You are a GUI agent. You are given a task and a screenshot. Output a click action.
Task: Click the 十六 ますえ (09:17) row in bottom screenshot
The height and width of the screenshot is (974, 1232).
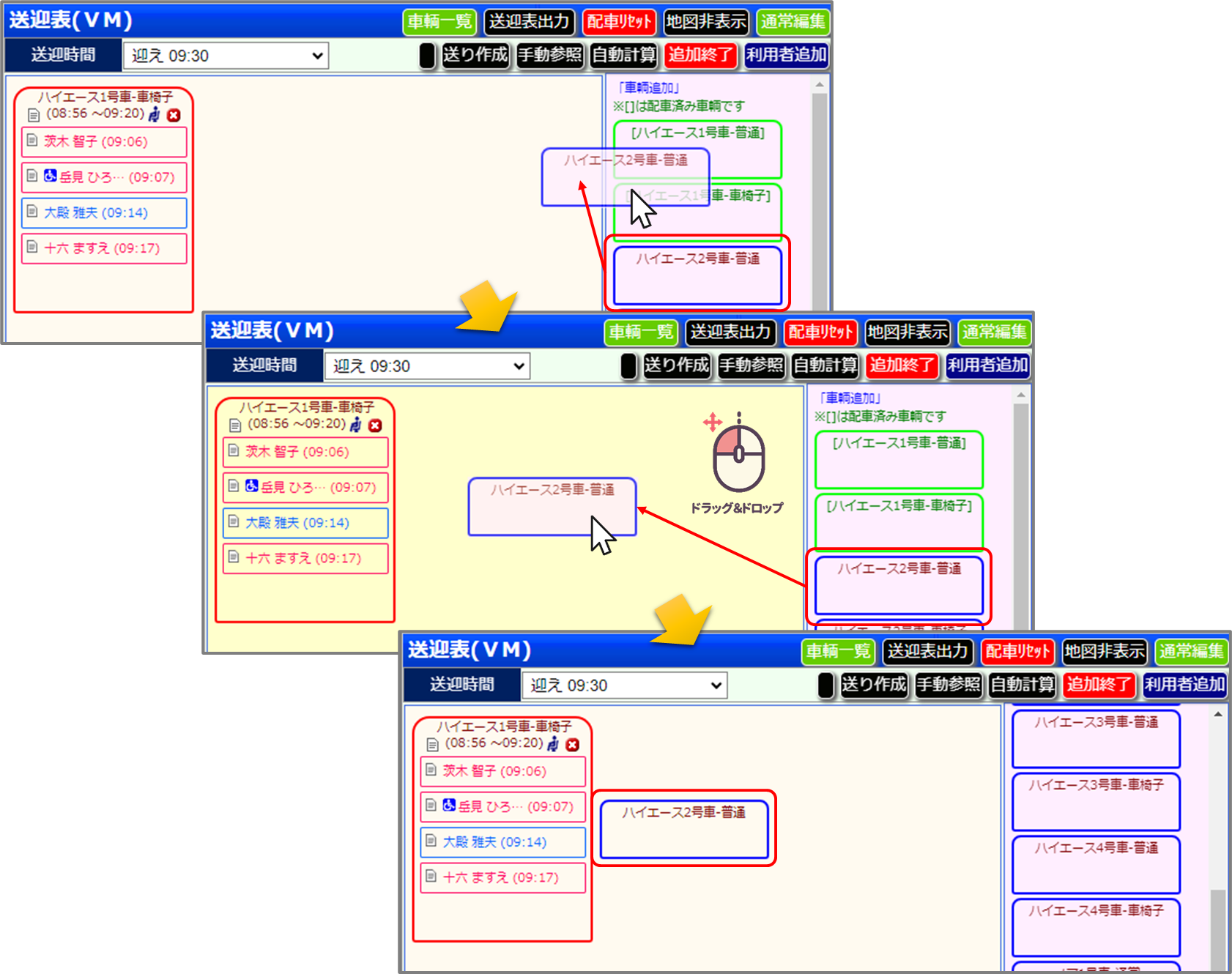click(x=502, y=877)
